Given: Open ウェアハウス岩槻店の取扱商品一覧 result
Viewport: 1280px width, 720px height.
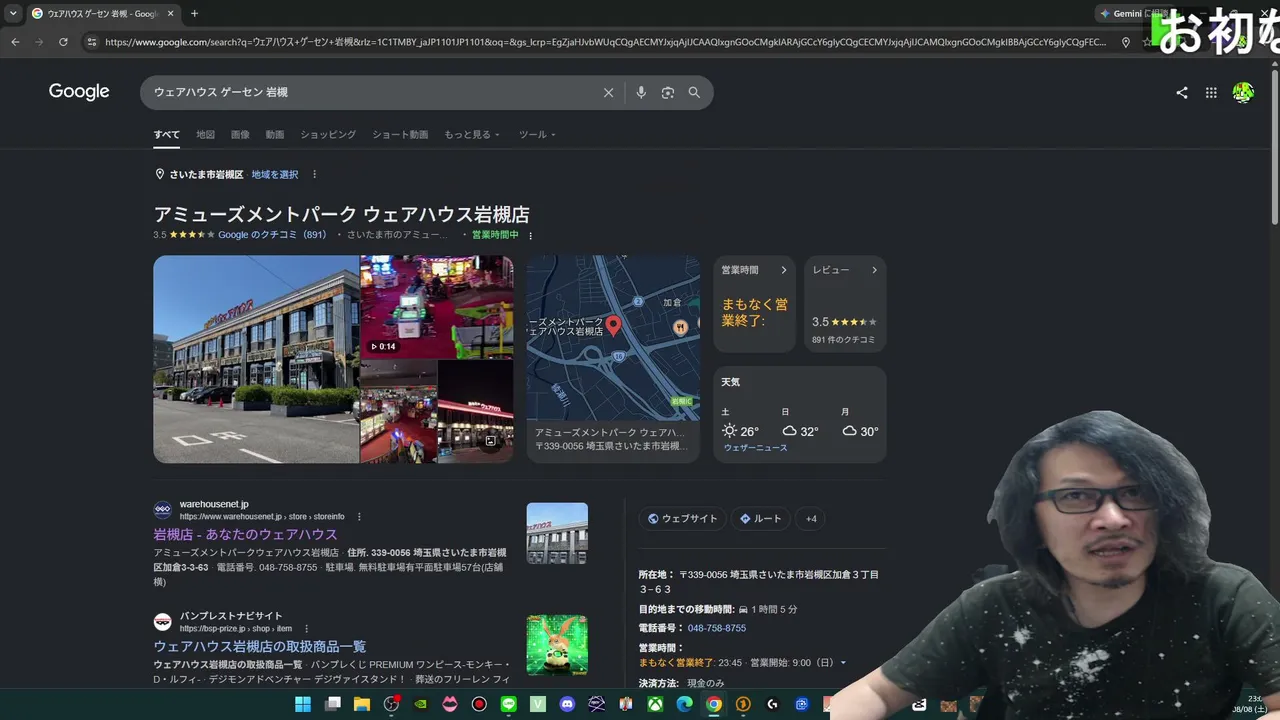Looking at the screenshot, I should pyautogui.click(x=260, y=647).
